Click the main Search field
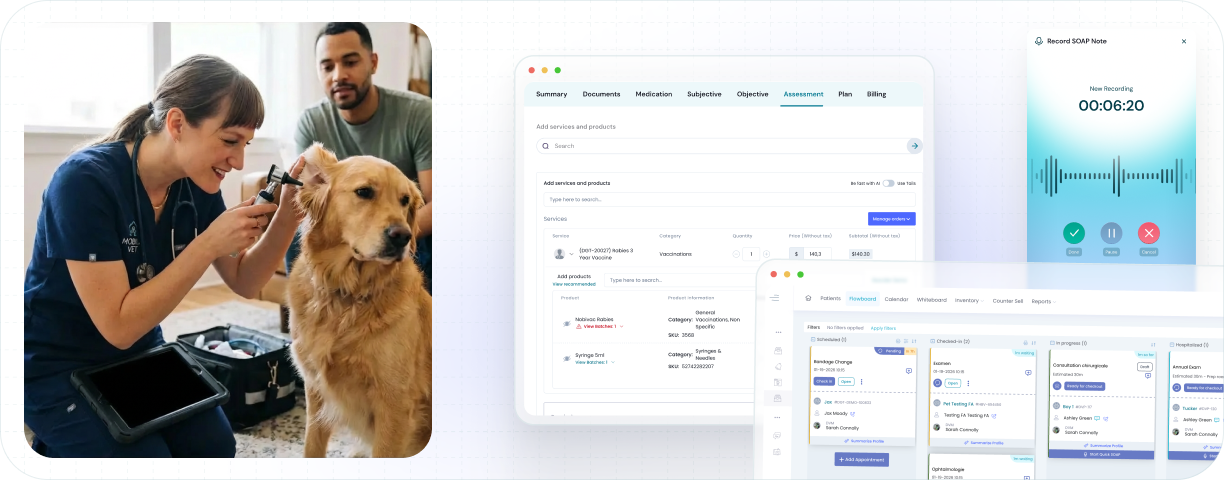This screenshot has width=1224, height=480. [720, 146]
